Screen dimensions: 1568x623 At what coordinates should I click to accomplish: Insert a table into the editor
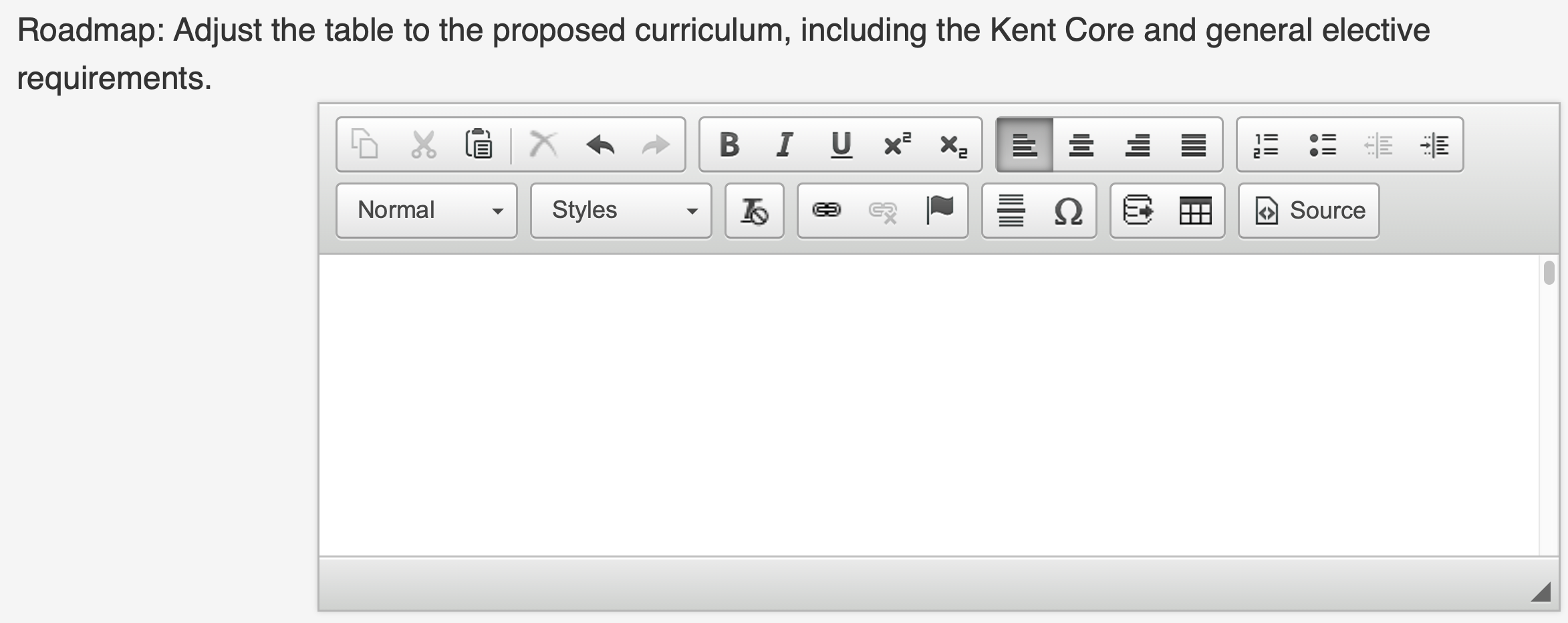[x=1196, y=211]
